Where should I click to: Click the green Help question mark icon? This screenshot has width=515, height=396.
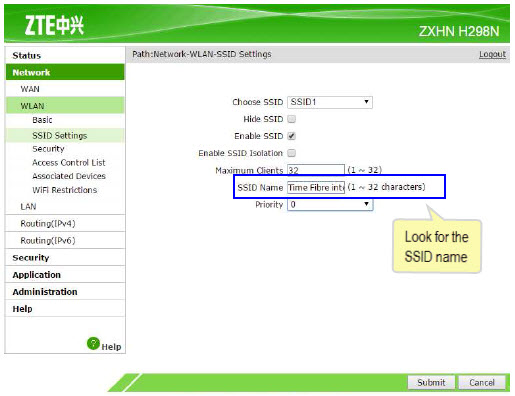93,343
